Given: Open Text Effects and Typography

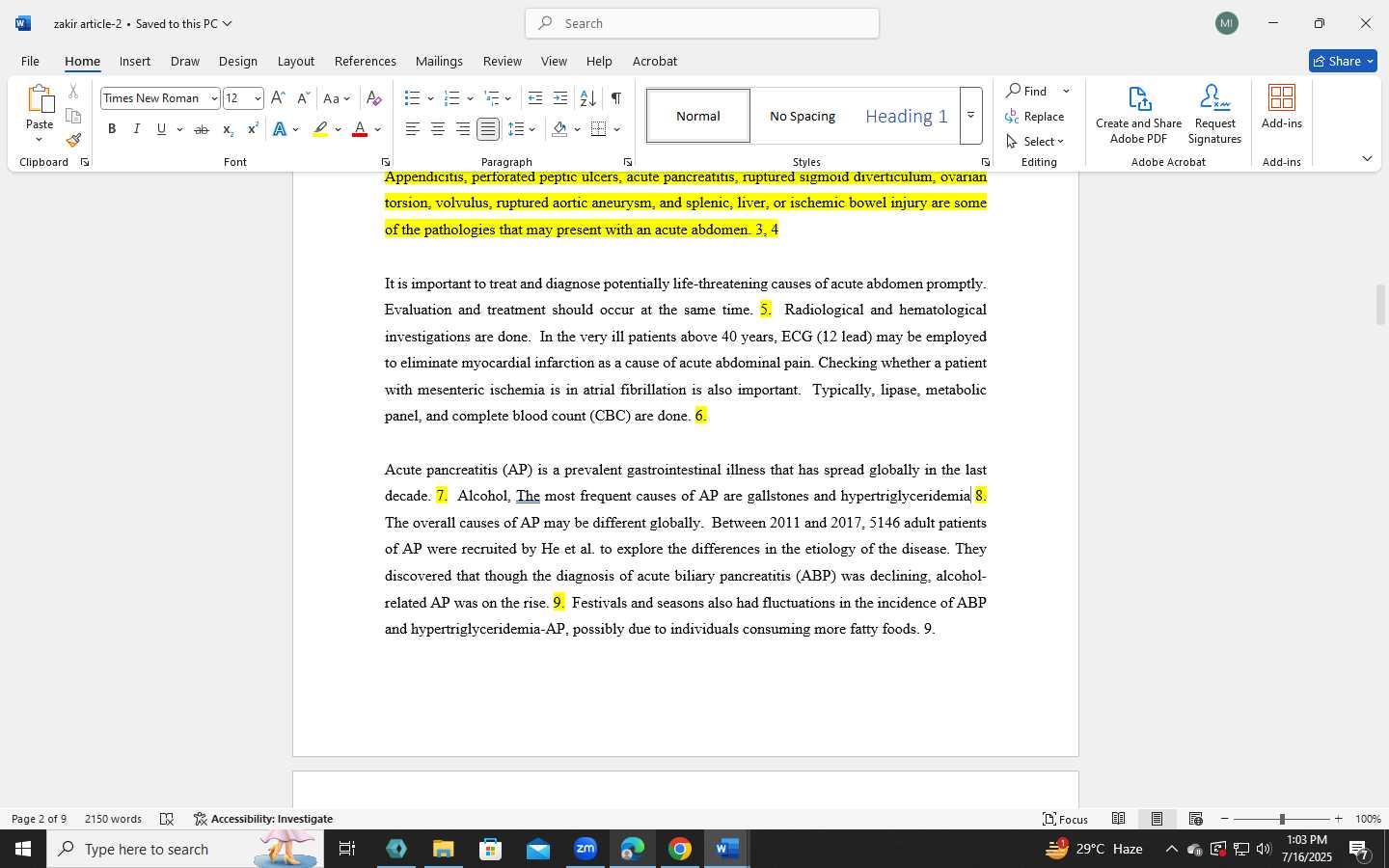Looking at the screenshot, I should point(280,129).
